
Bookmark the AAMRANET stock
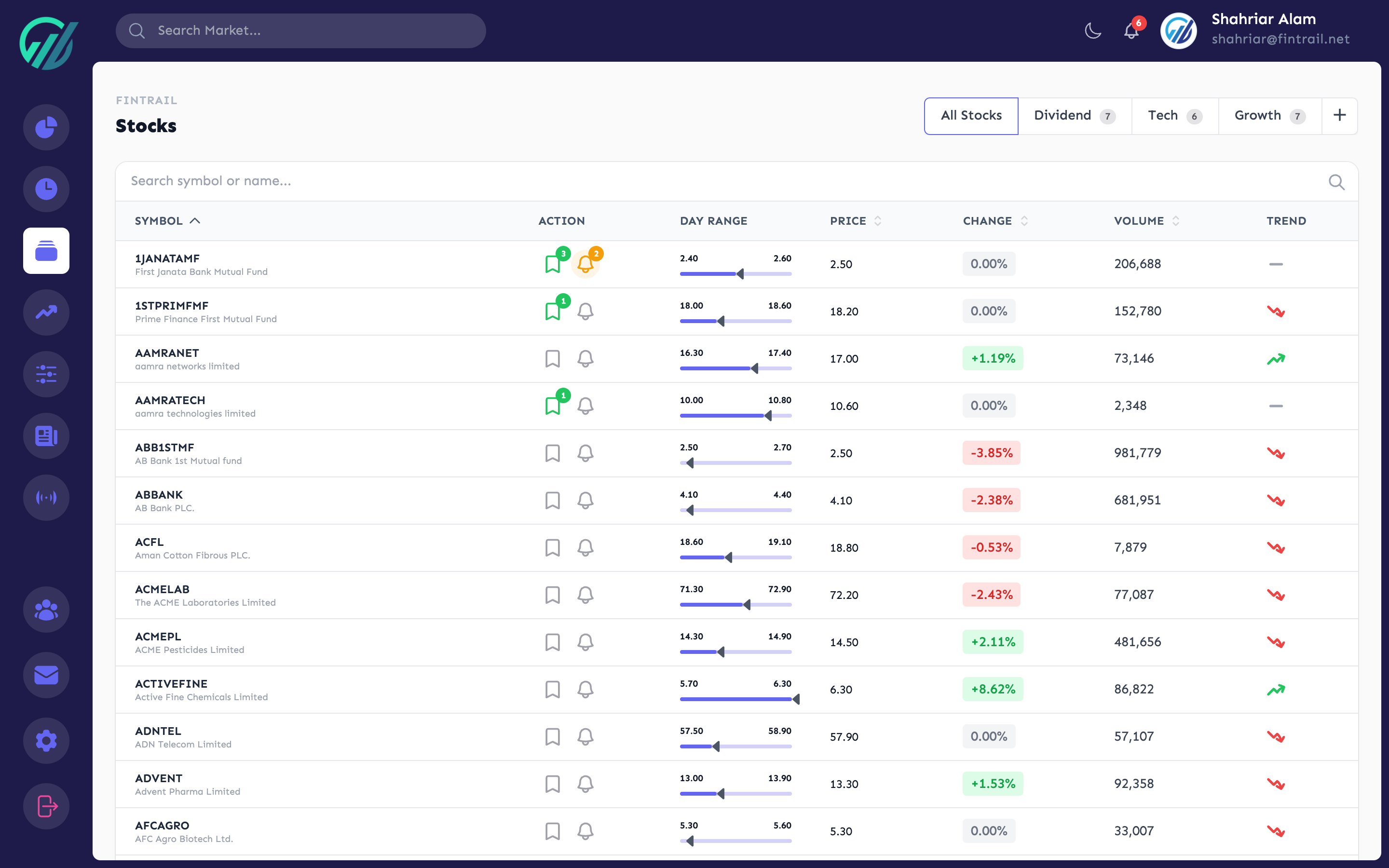point(552,358)
